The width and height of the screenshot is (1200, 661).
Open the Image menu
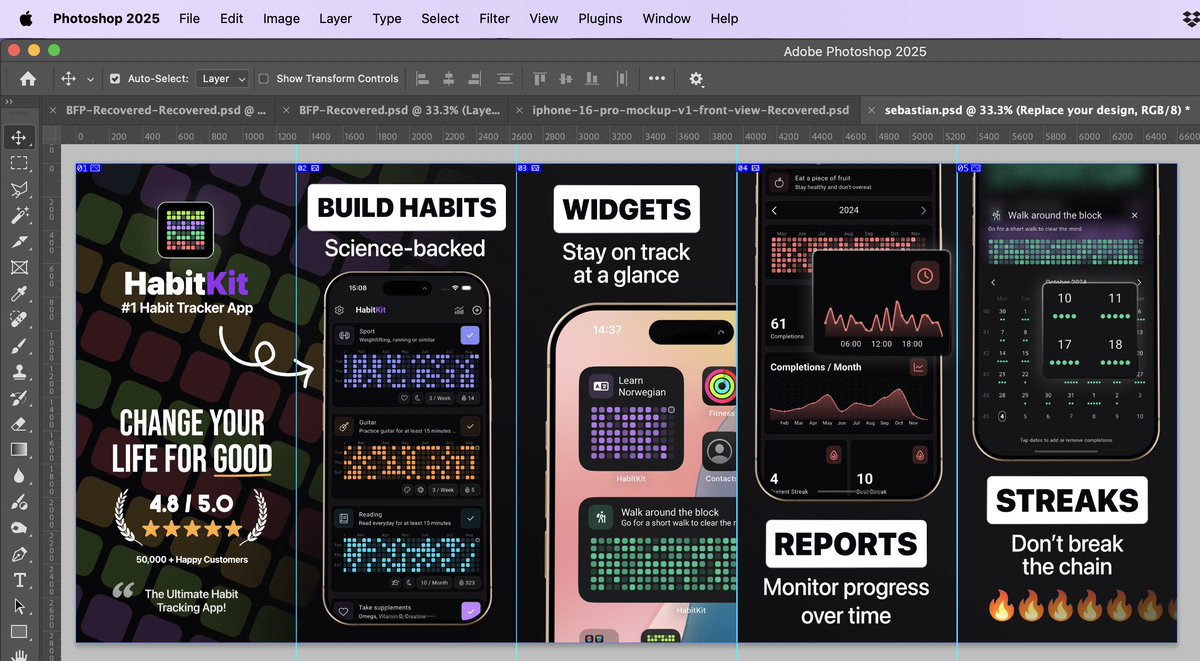point(281,18)
